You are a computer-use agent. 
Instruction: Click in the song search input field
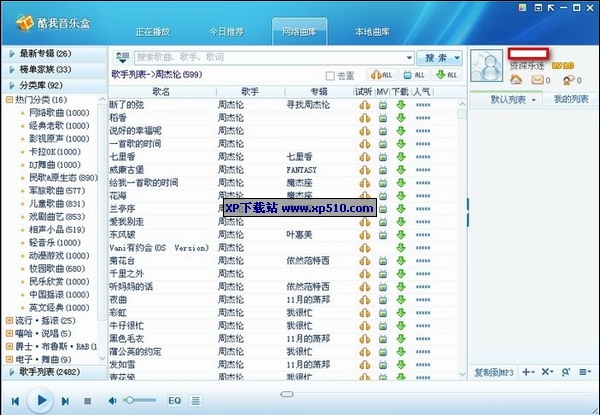[x=270, y=58]
